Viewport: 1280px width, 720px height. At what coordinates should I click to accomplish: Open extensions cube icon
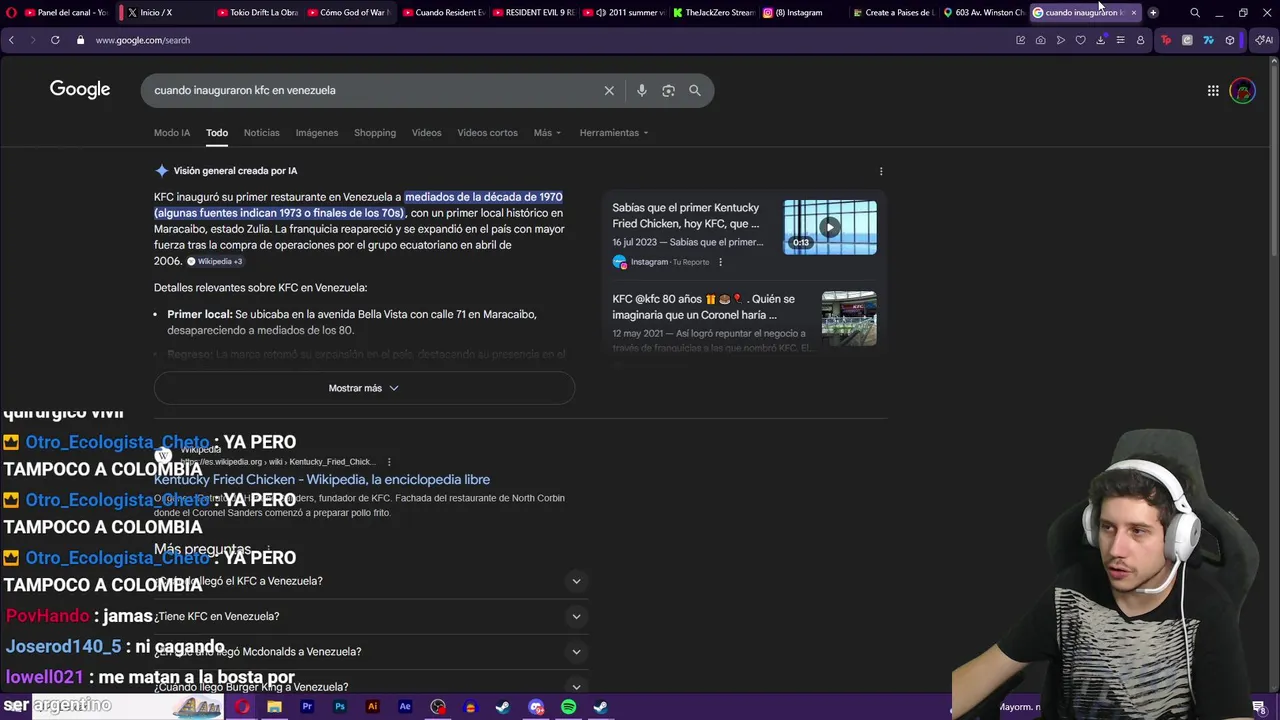1230,40
